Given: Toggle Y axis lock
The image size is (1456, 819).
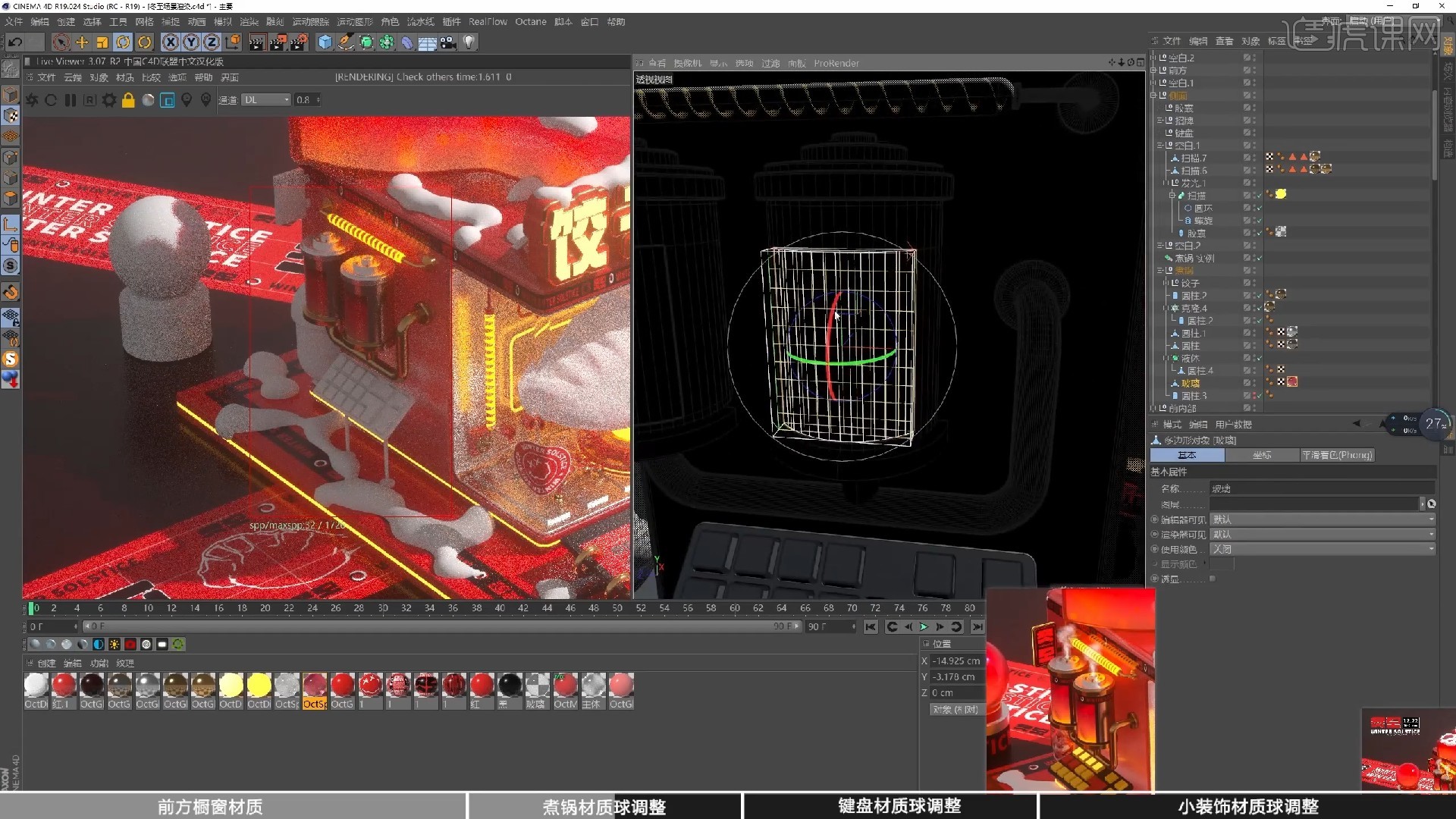Looking at the screenshot, I should point(191,42).
